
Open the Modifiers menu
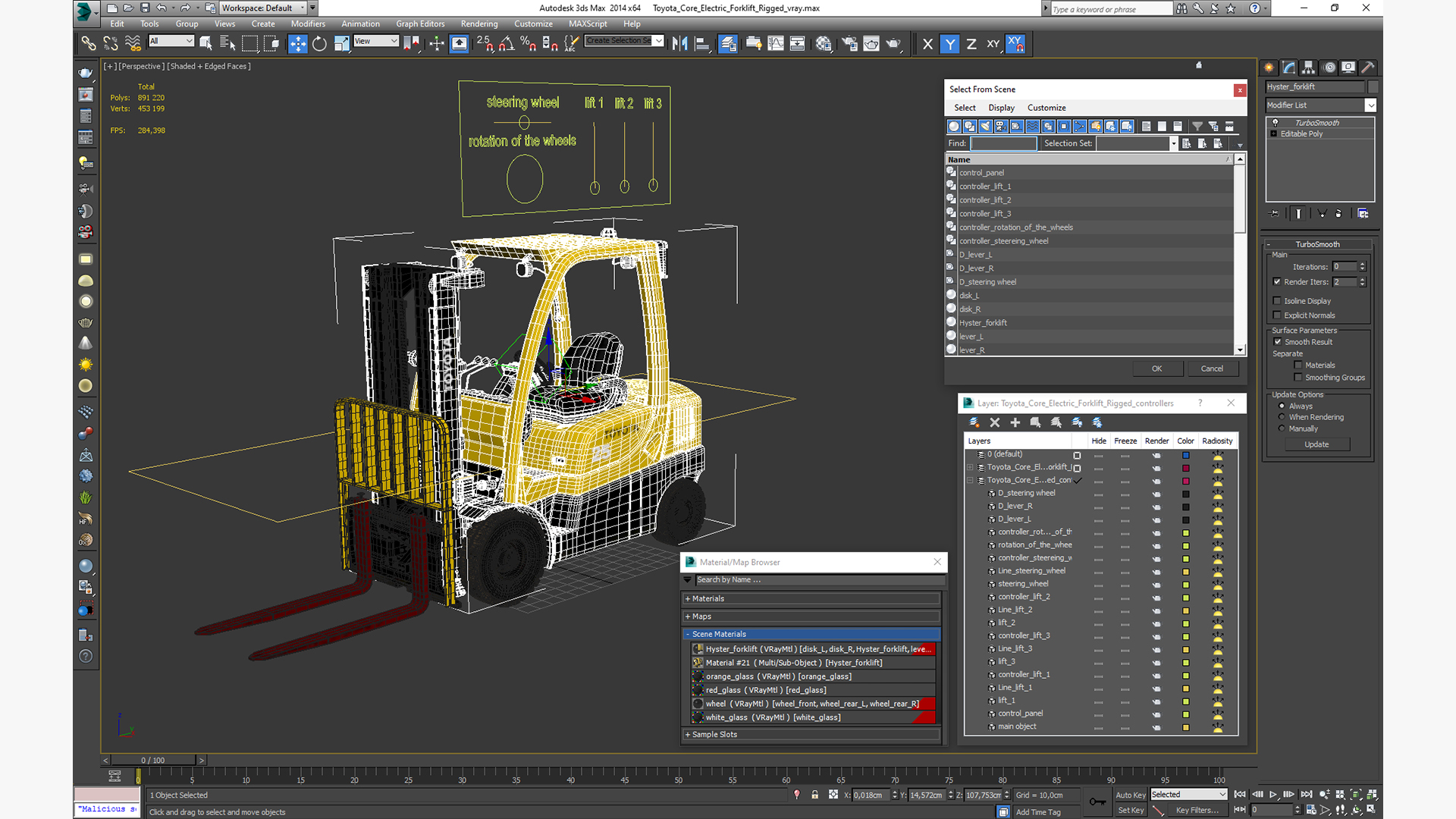tap(308, 24)
